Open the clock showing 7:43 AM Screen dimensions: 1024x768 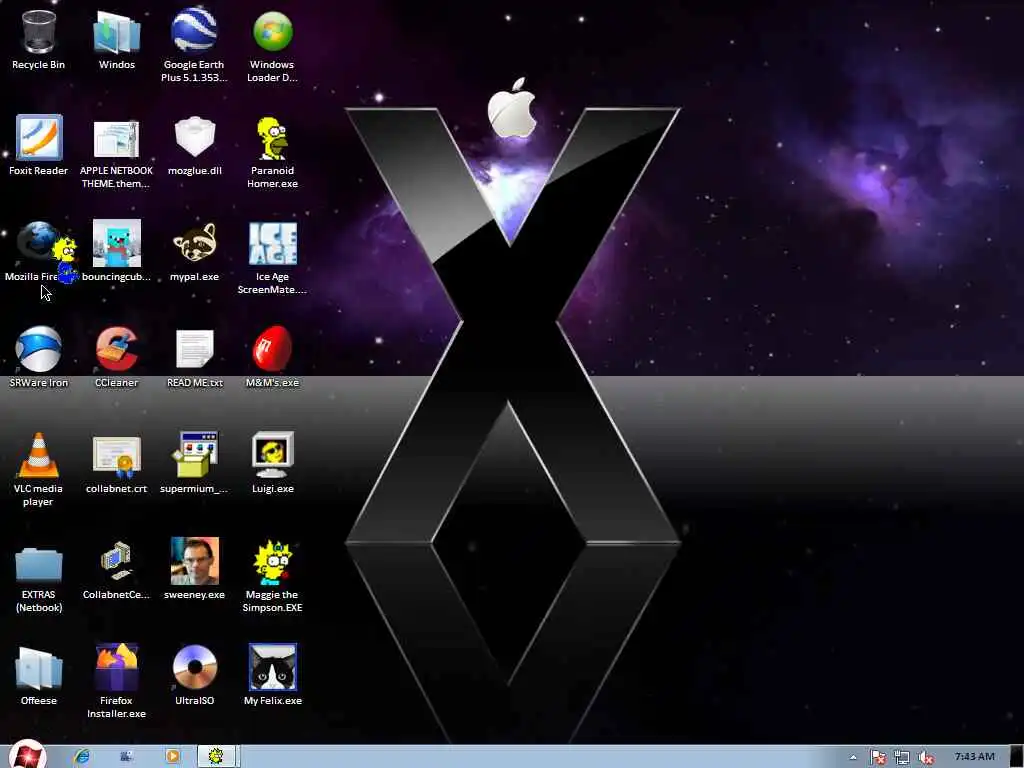(974, 756)
